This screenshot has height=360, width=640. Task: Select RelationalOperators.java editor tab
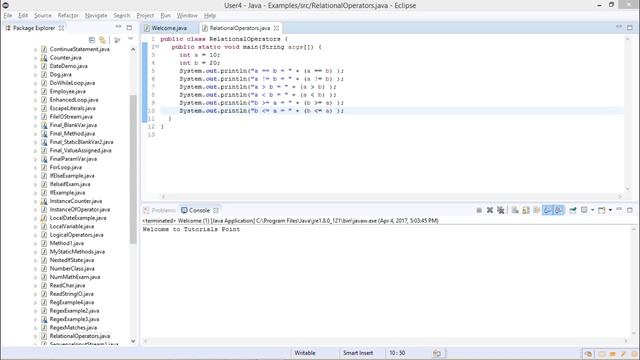pyautogui.click(x=240, y=28)
